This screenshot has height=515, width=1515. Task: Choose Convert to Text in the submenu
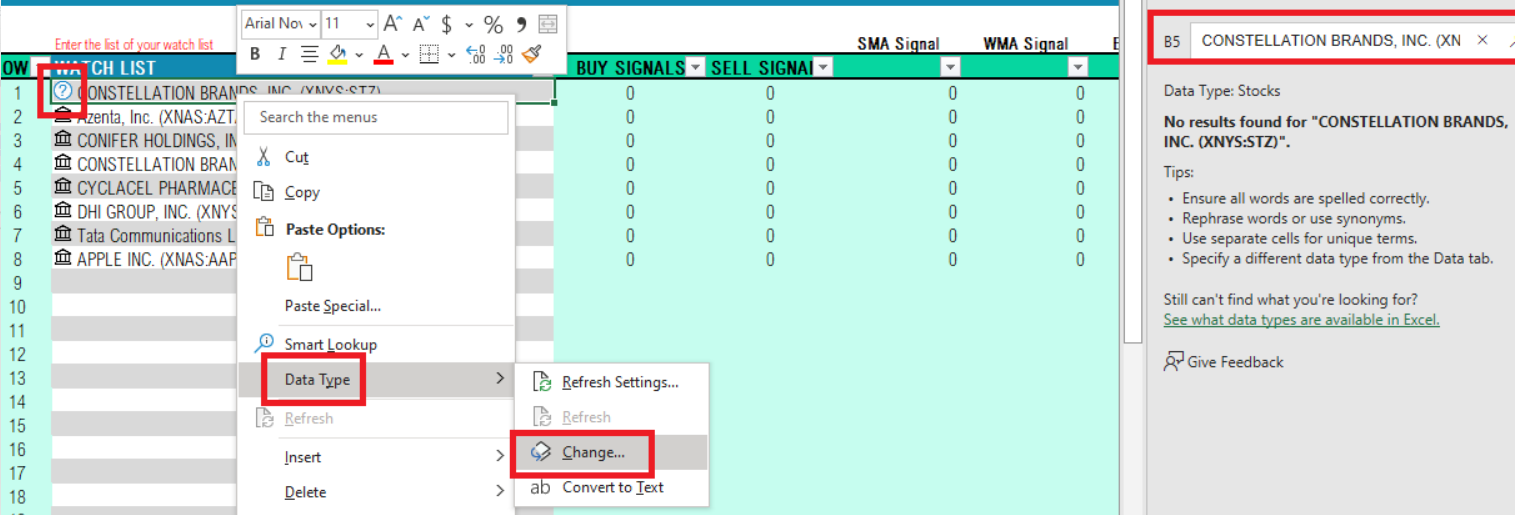click(612, 487)
